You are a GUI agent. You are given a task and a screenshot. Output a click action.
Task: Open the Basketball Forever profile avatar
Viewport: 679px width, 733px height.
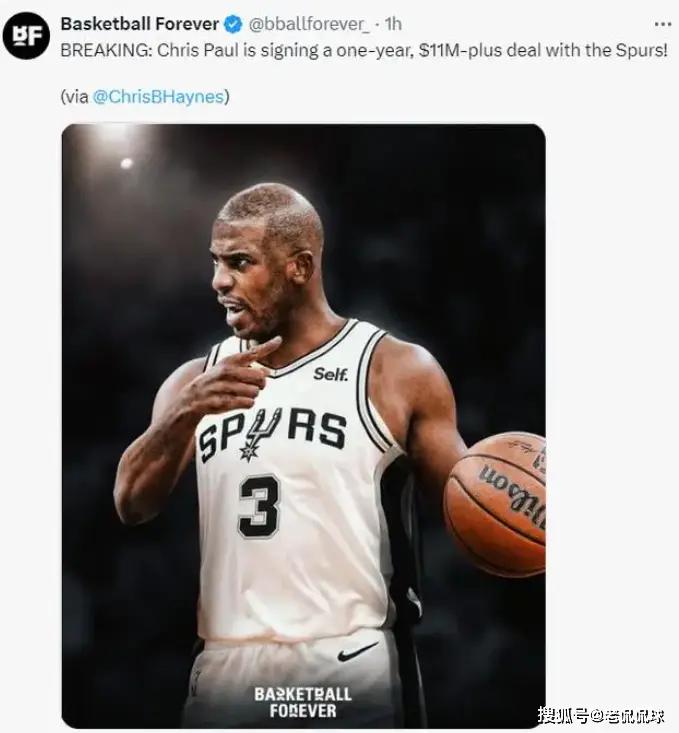26,36
